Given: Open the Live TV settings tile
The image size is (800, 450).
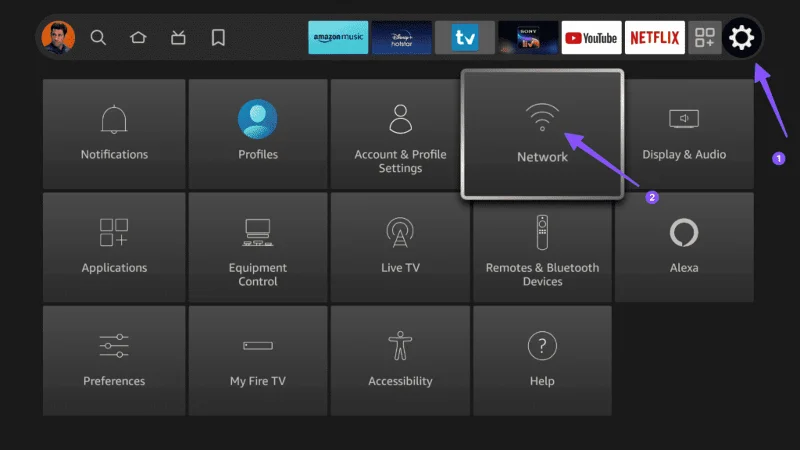Looking at the screenshot, I should [400, 247].
